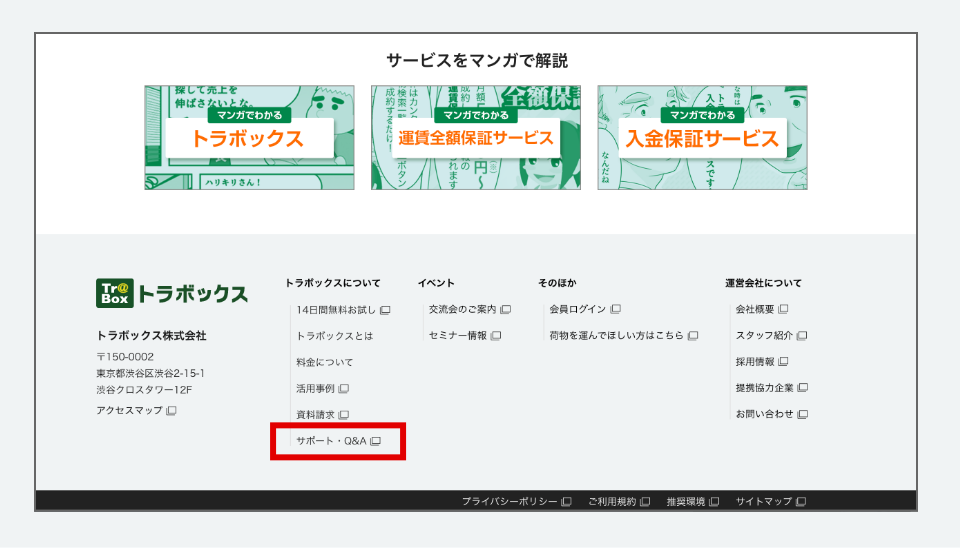Open ご利用規約 in bottom bar
The height and width of the screenshot is (548, 960).
(x=612, y=501)
